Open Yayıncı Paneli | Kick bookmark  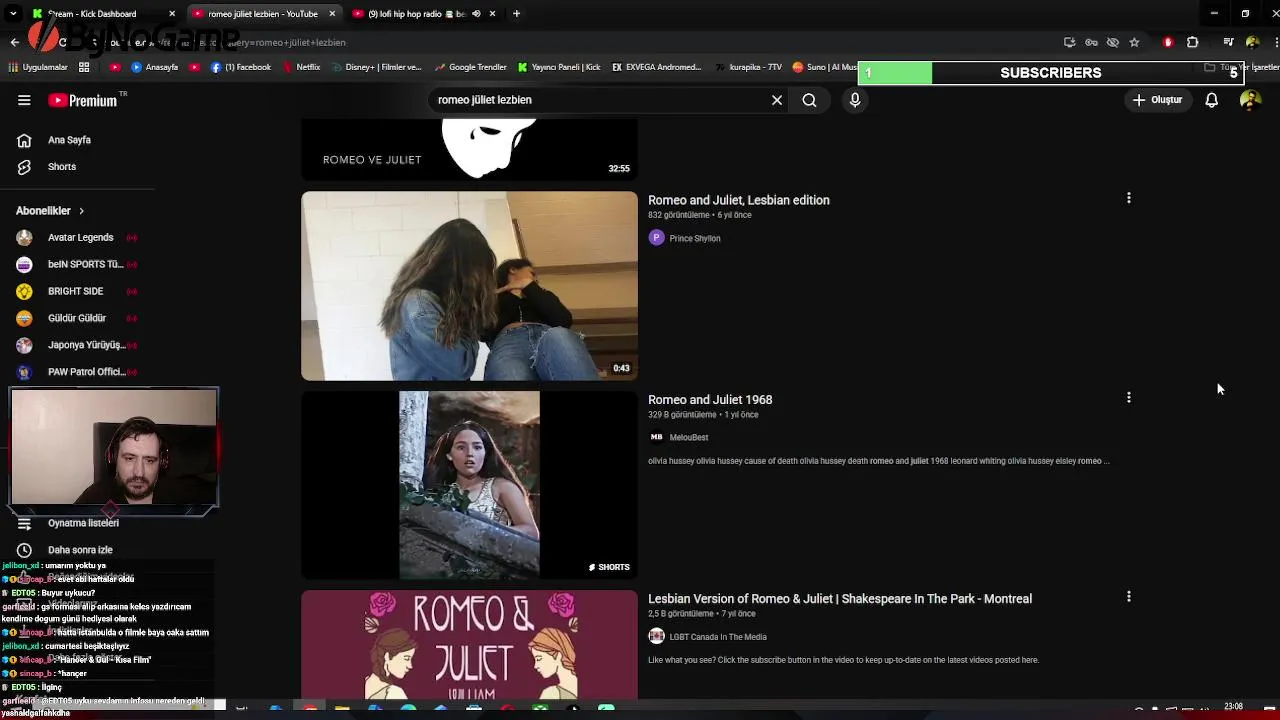click(559, 67)
